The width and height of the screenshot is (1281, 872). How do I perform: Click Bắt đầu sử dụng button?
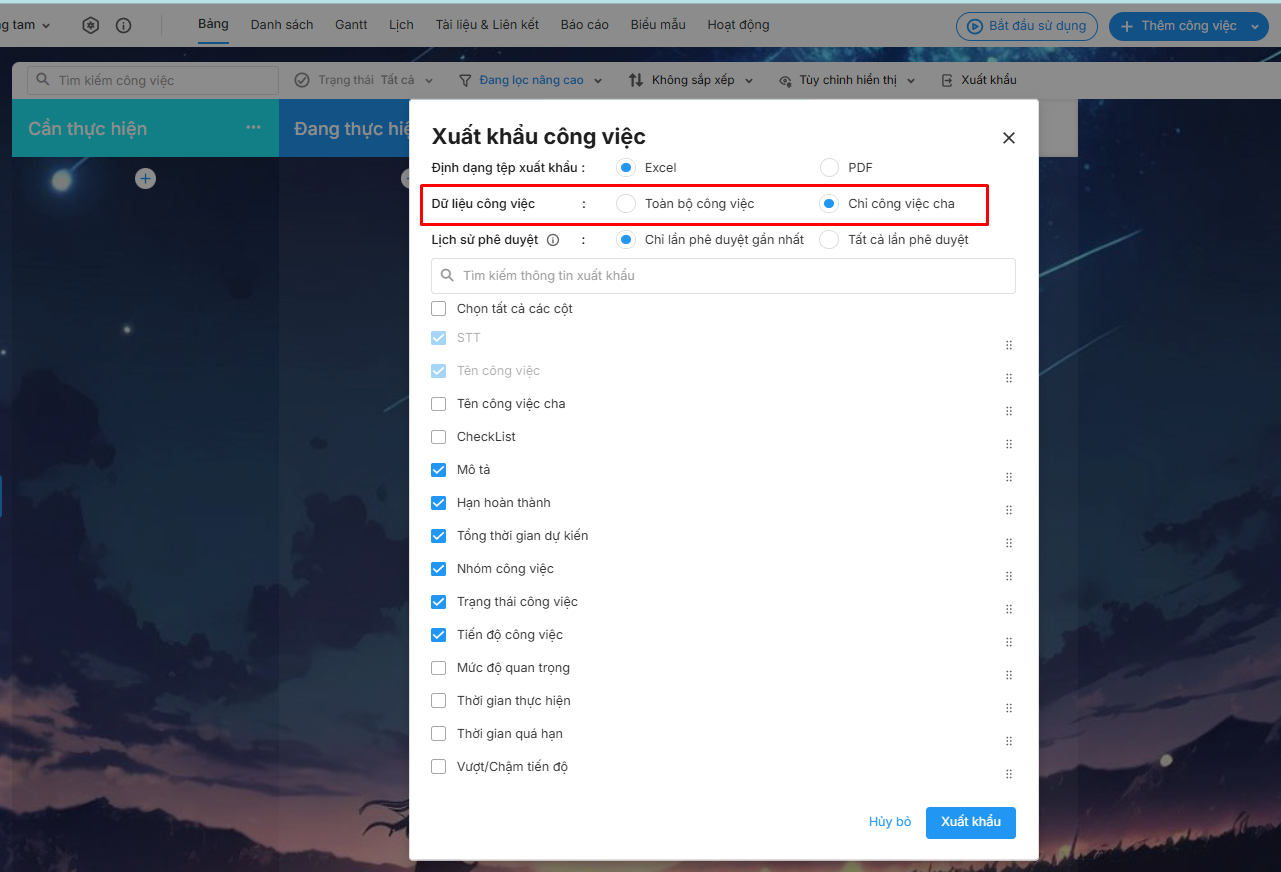point(1027,26)
